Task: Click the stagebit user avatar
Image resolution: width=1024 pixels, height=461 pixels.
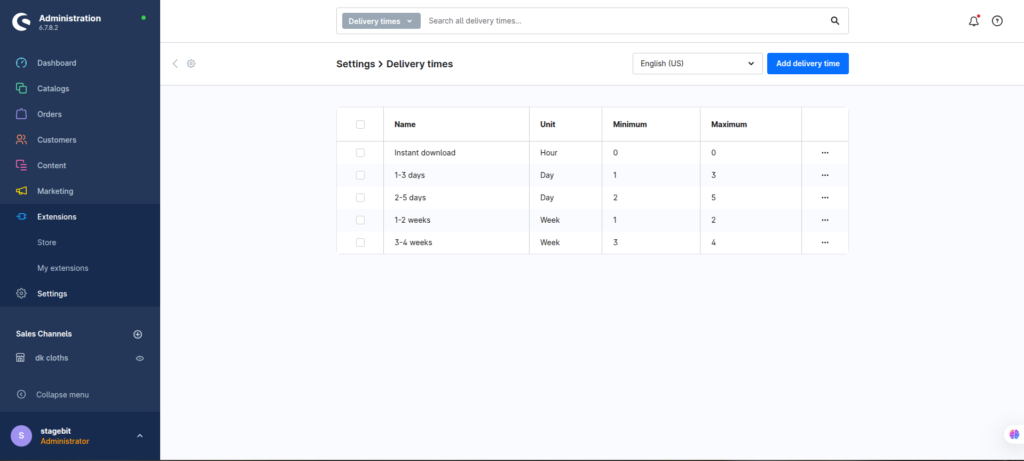Action: click(21, 436)
